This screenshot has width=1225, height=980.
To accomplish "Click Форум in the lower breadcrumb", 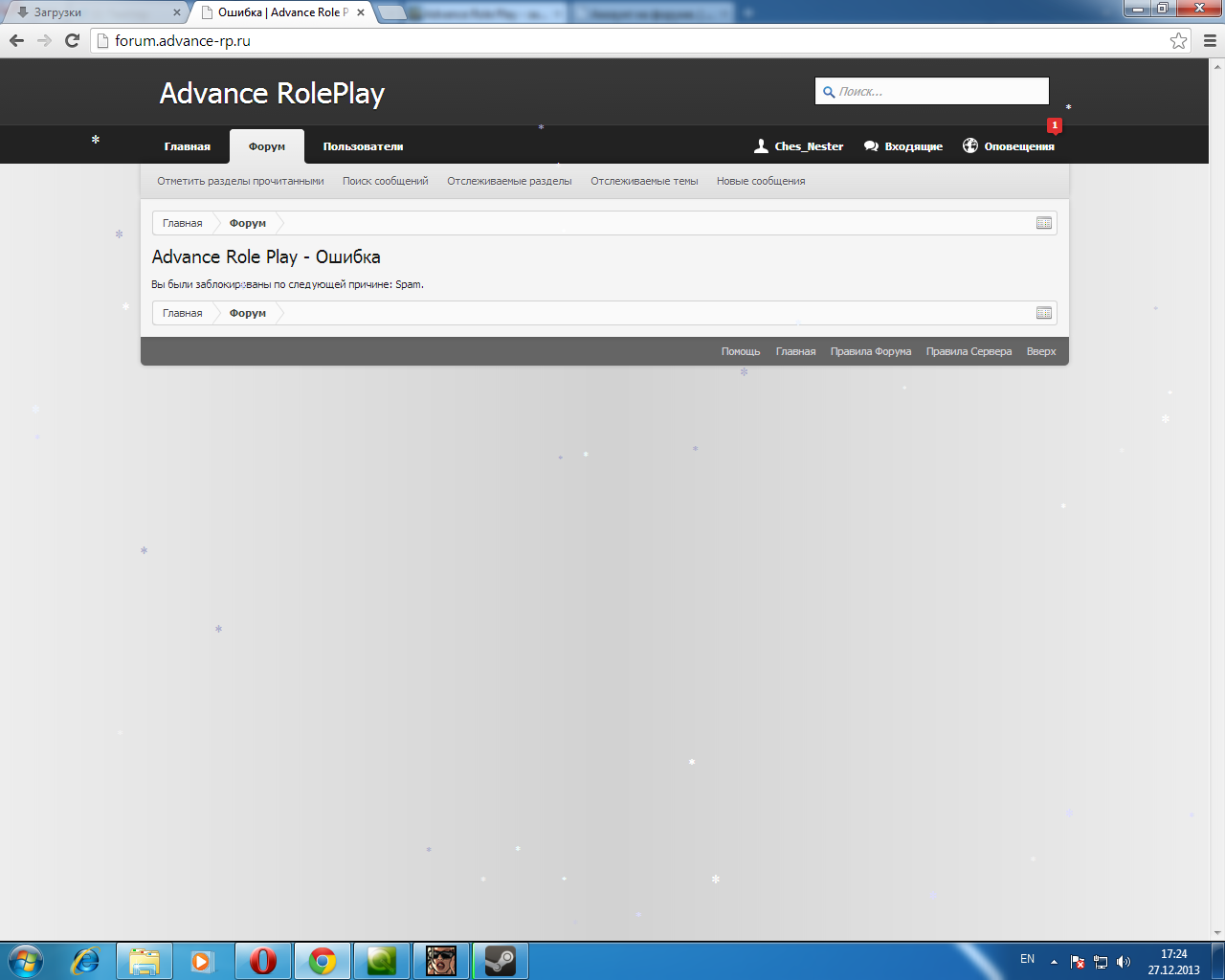I will [x=248, y=313].
